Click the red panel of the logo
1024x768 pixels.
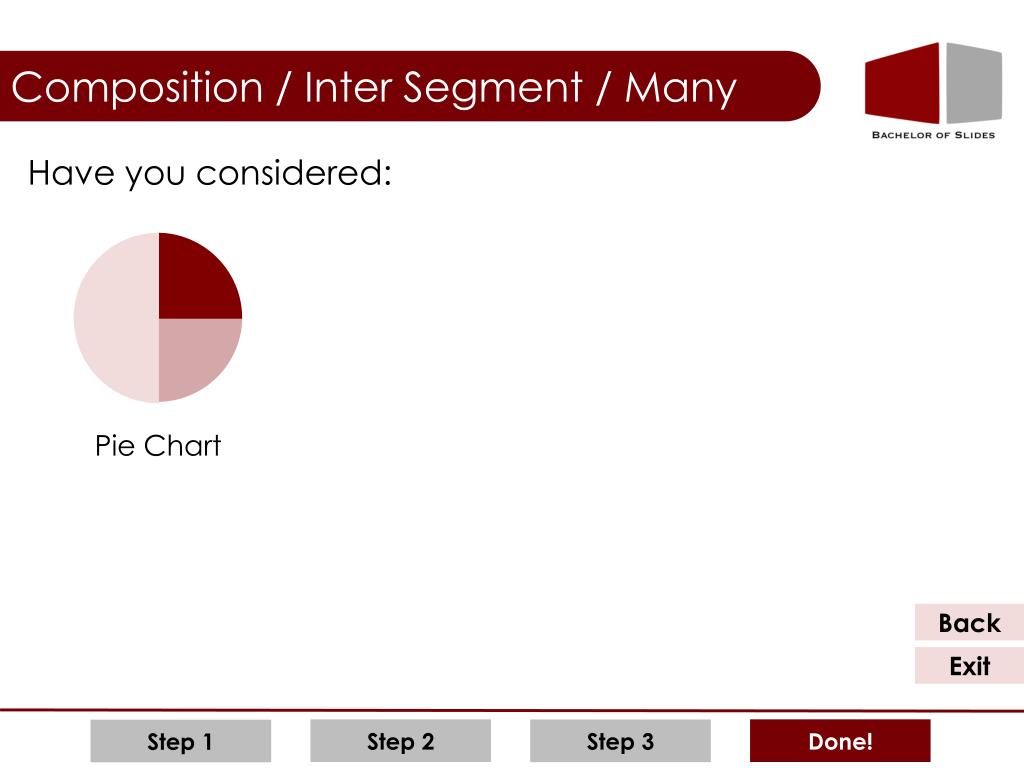pos(902,84)
